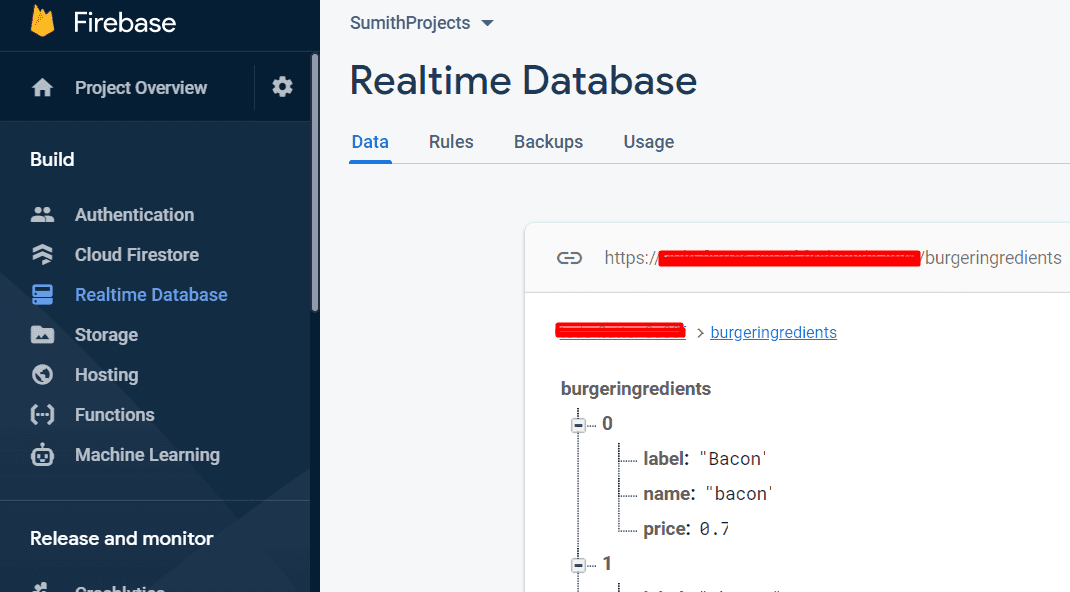Open Cloud Firestore in sidebar

point(136,254)
